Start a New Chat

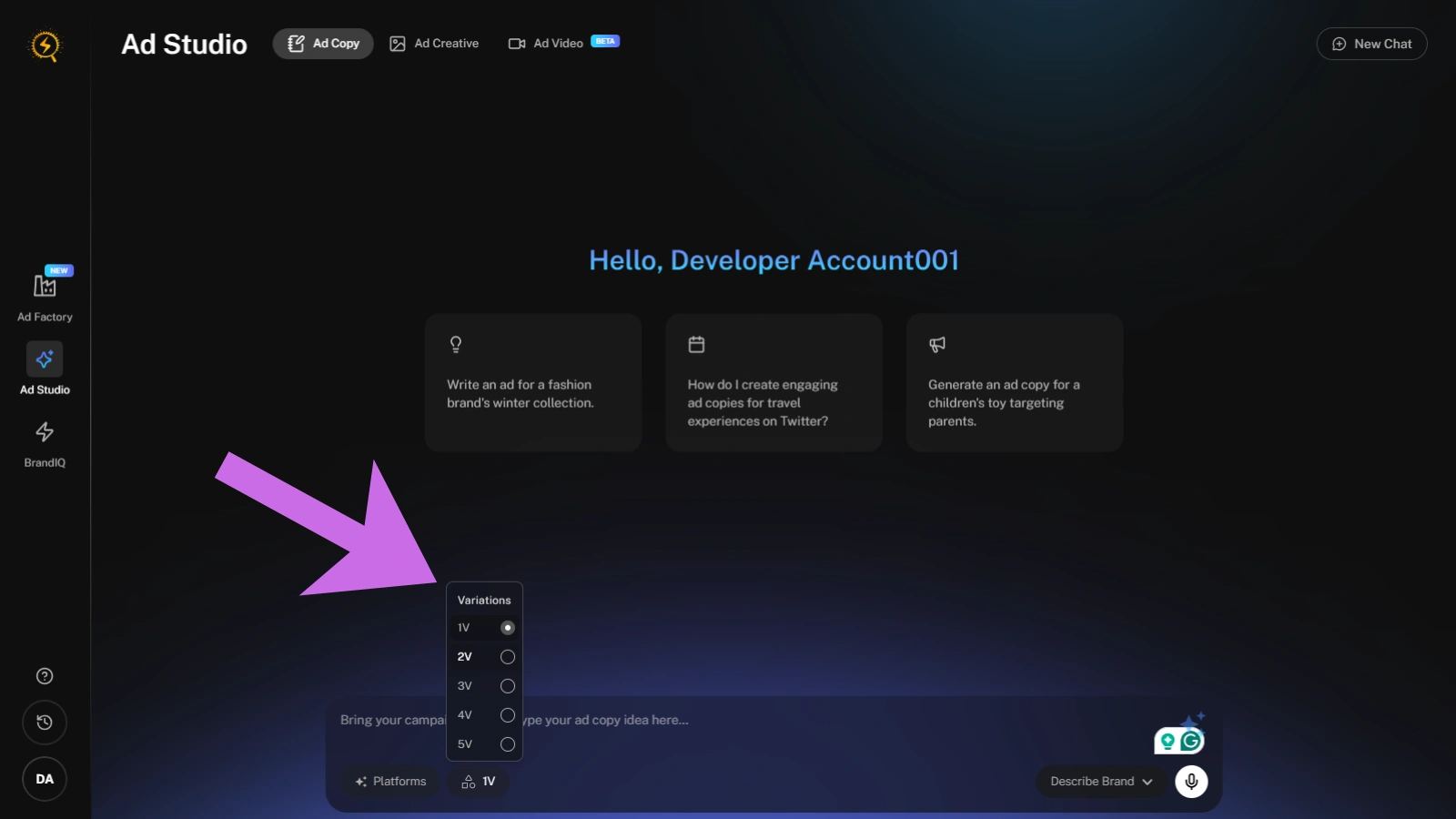tap(1371, 44)
